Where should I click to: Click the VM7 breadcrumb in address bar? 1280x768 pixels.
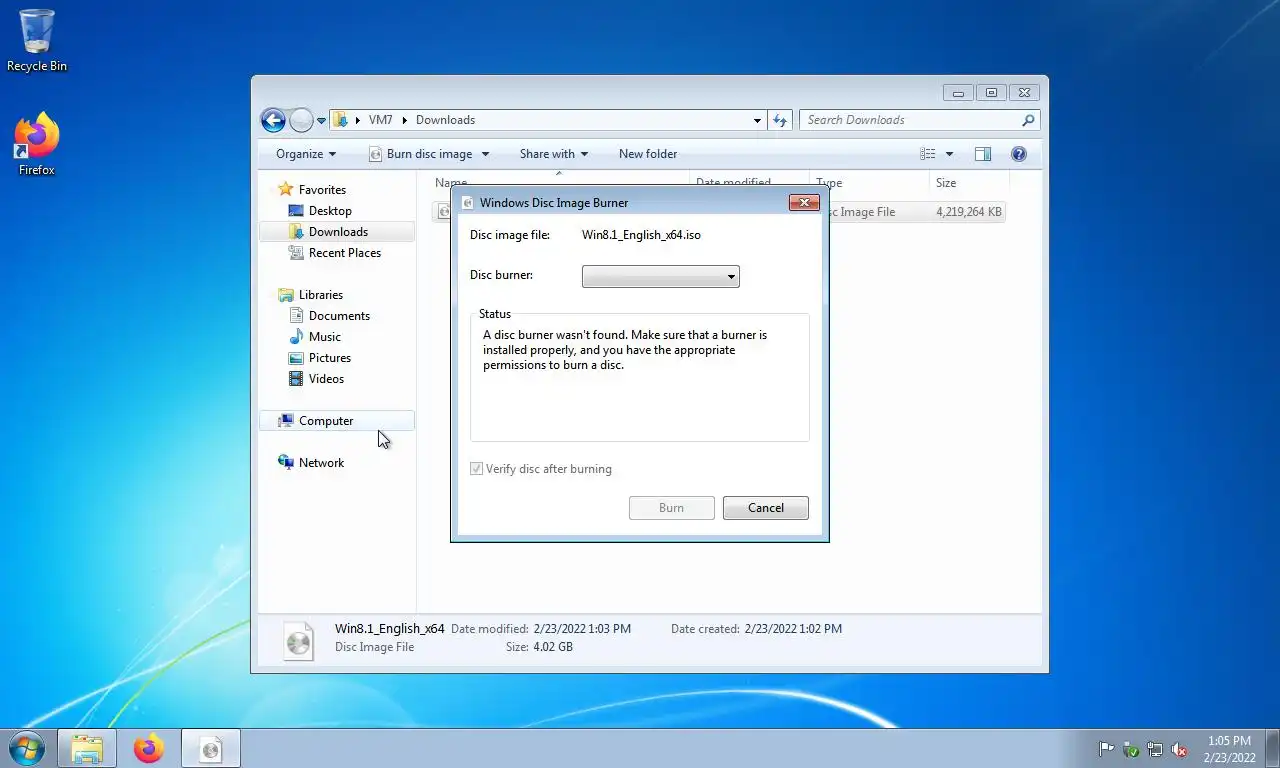point(380,120)
